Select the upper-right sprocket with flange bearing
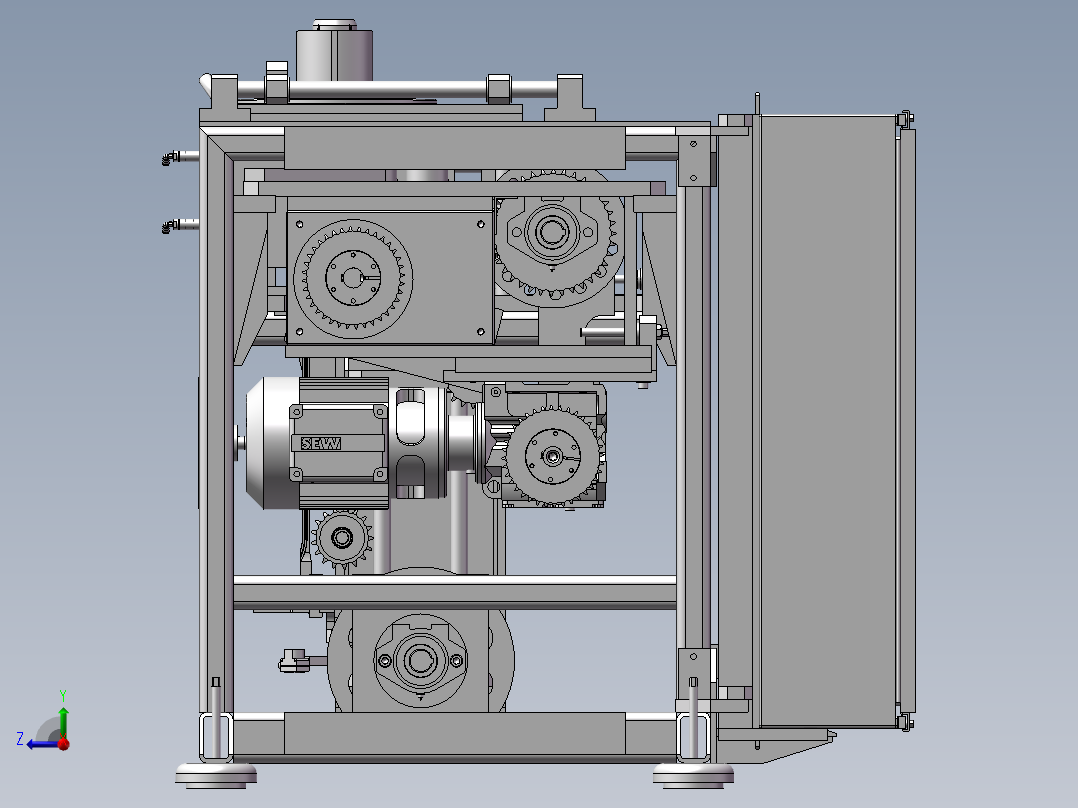The image size is (1078, 808). (x=552, y=234)
